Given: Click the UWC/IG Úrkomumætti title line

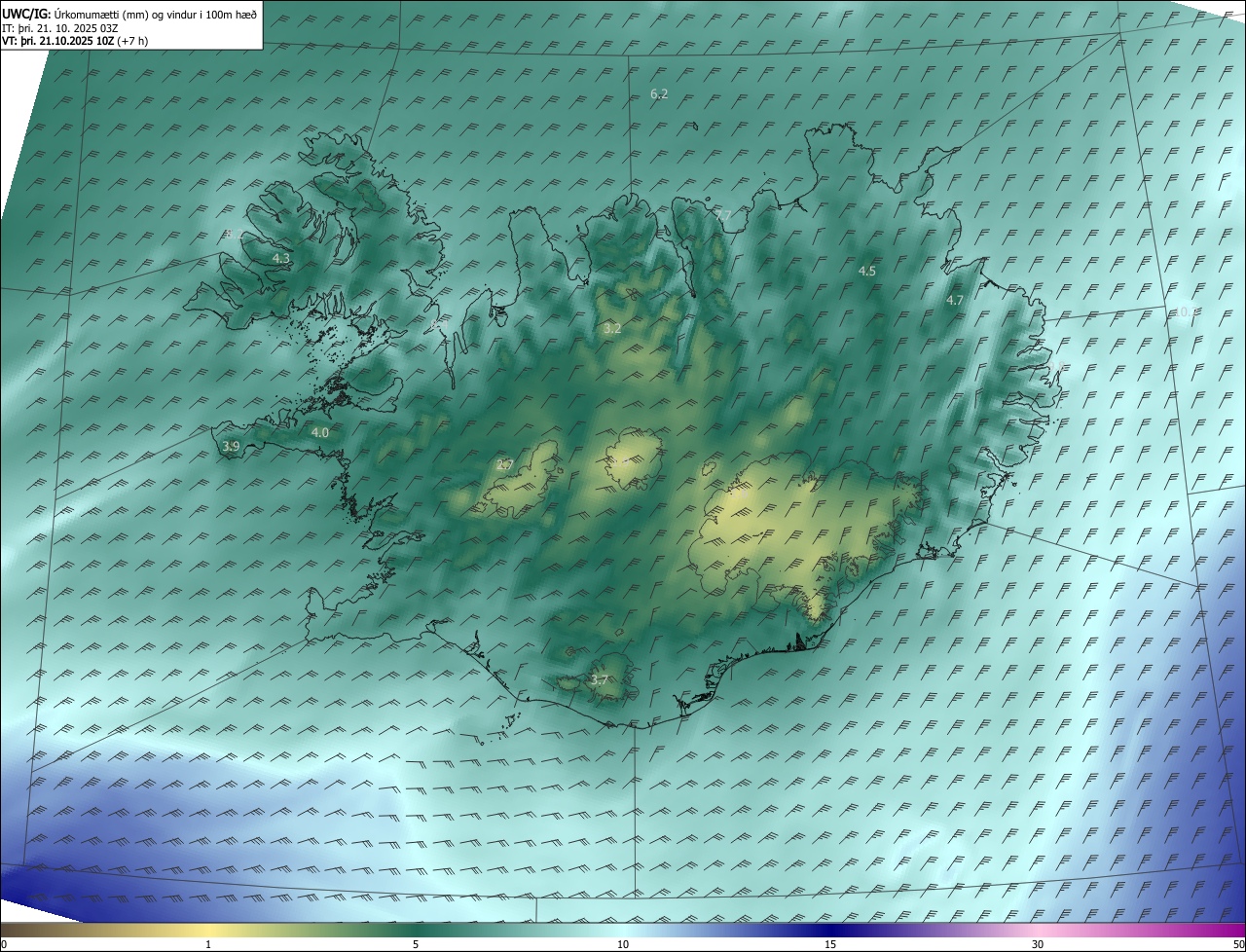Looking at the screenshot, I should 129,14.
